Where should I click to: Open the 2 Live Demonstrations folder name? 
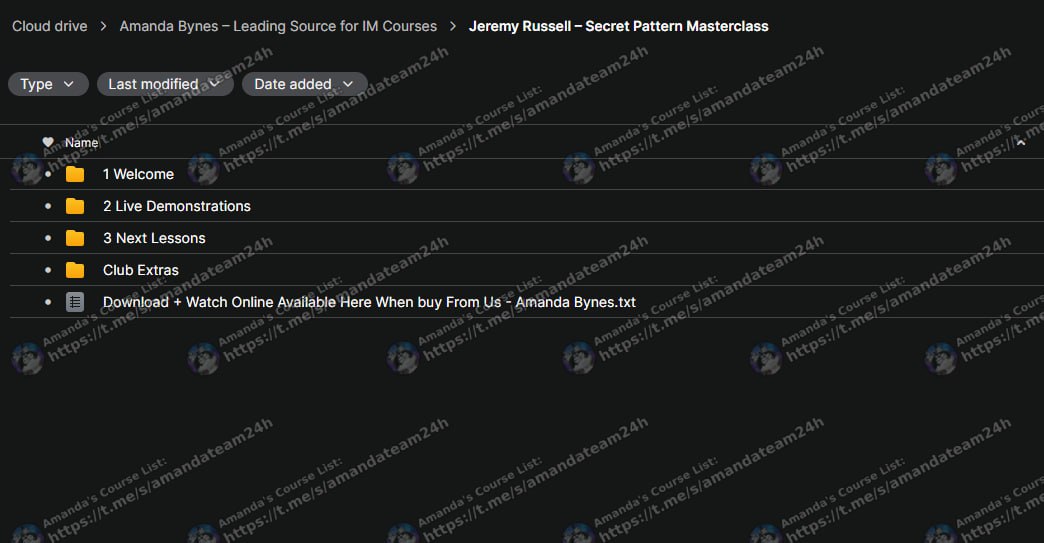[176, 206]
